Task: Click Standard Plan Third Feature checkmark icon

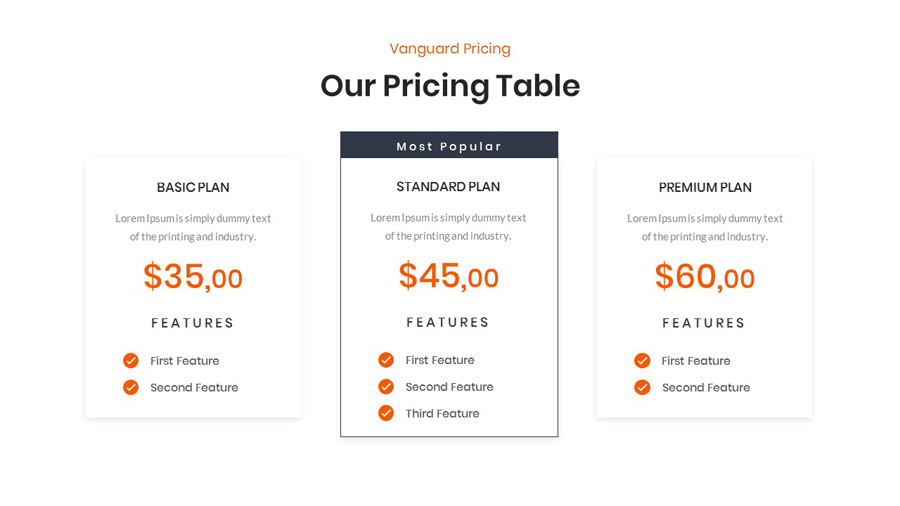Action: point(386,414)
